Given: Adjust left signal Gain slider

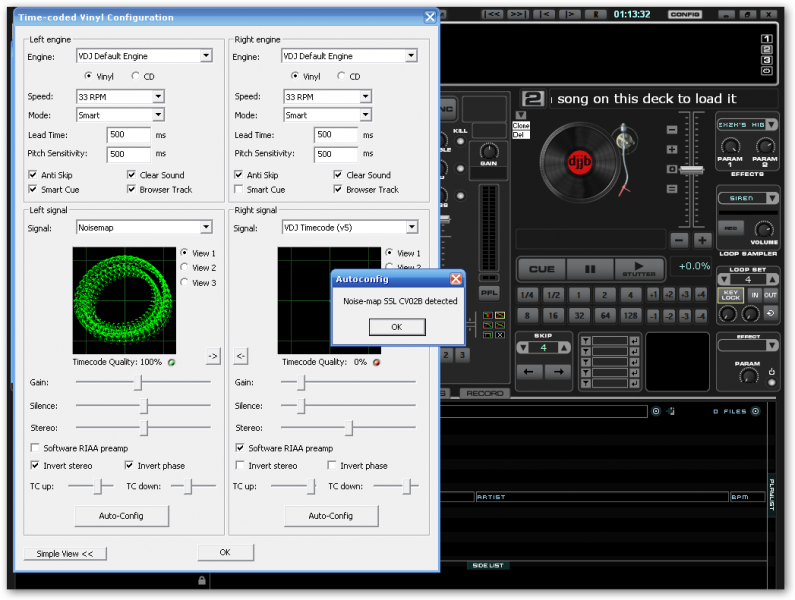Looking at the screenshot, I should [x=138, y=382].
